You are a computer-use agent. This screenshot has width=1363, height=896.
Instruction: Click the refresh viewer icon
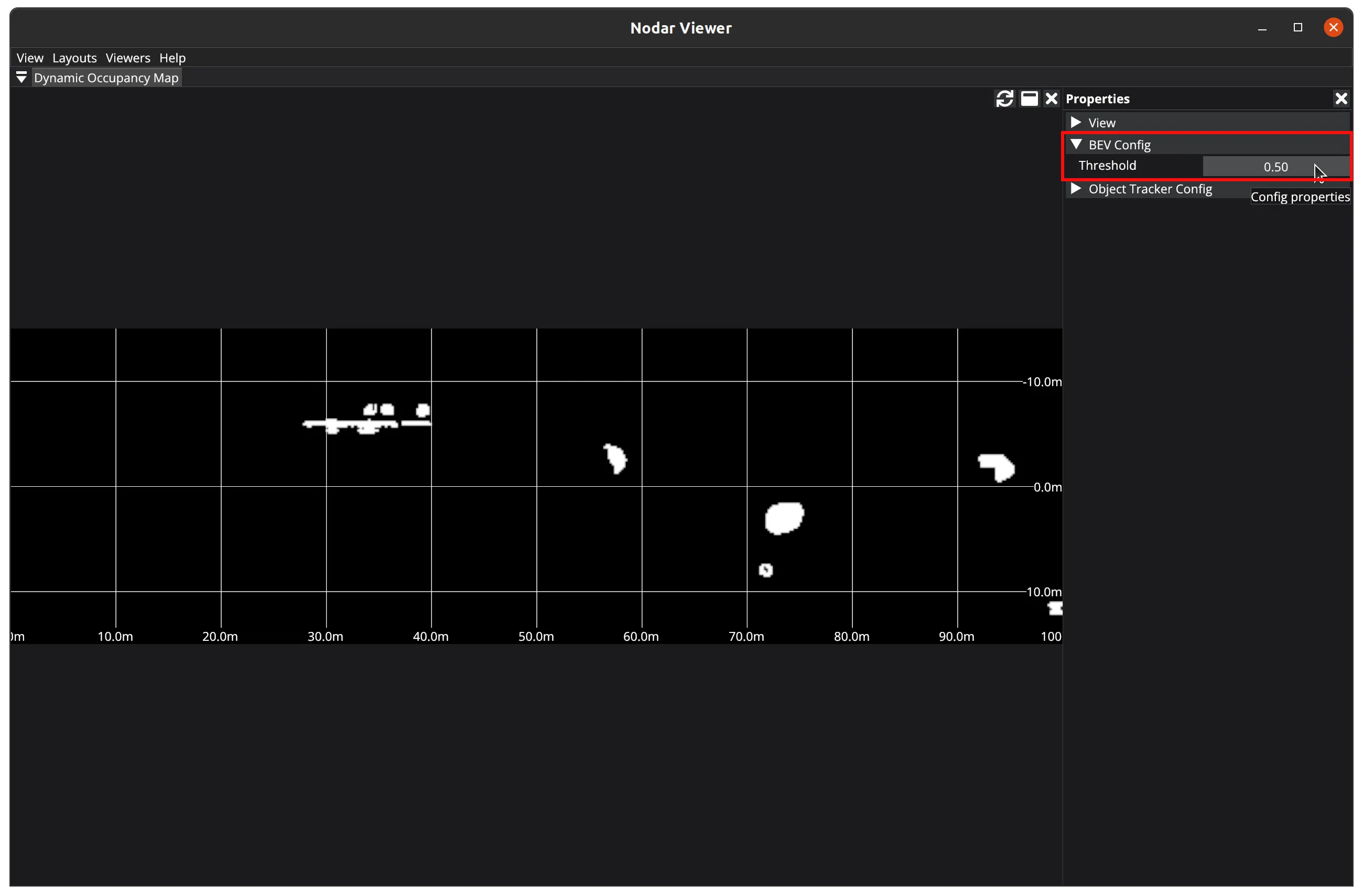click(1004, 99)
